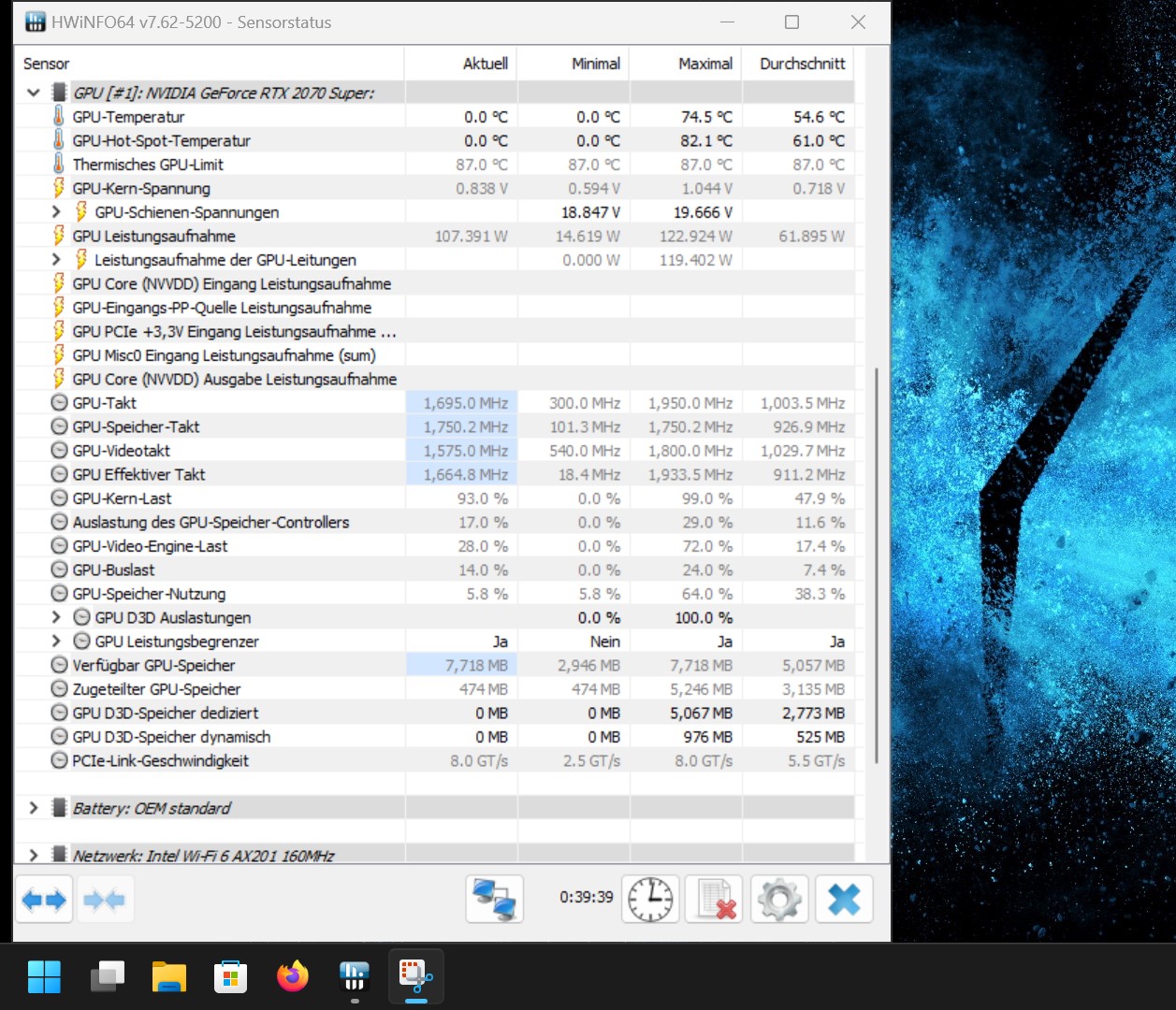The image size is (1176, 1010).
Task: Click the vertical scrollbar of sensor list
Action: tap(877, 565)
